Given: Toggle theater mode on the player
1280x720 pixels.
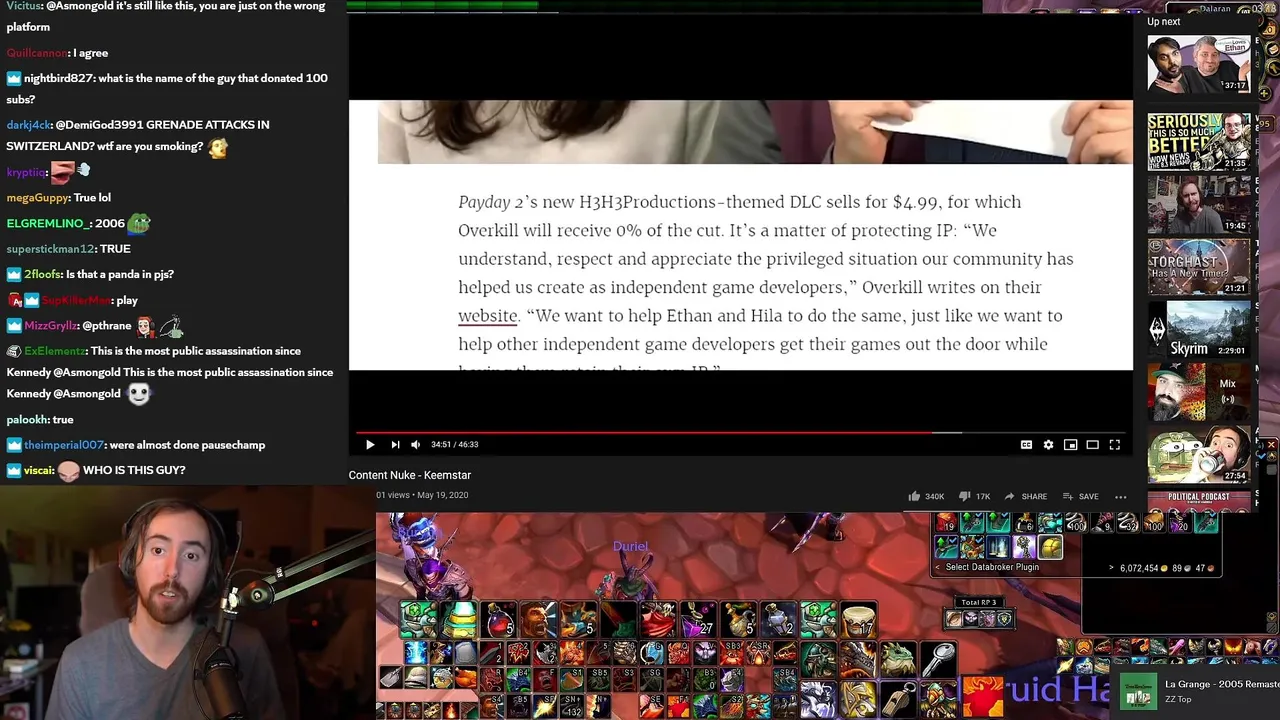Looking at the screenshot, I should coord(1092,444).
